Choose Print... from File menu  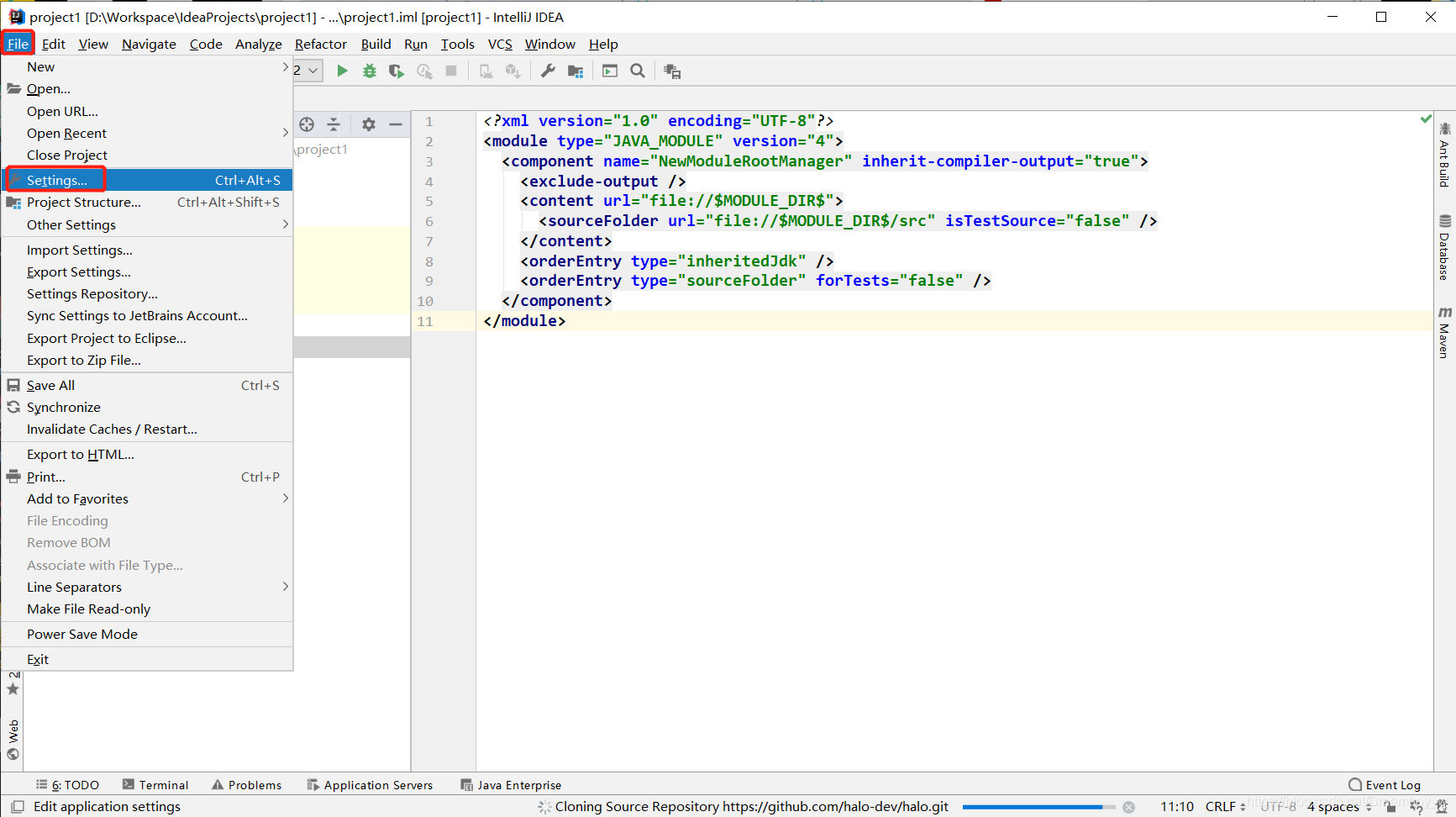click(148, 477)
